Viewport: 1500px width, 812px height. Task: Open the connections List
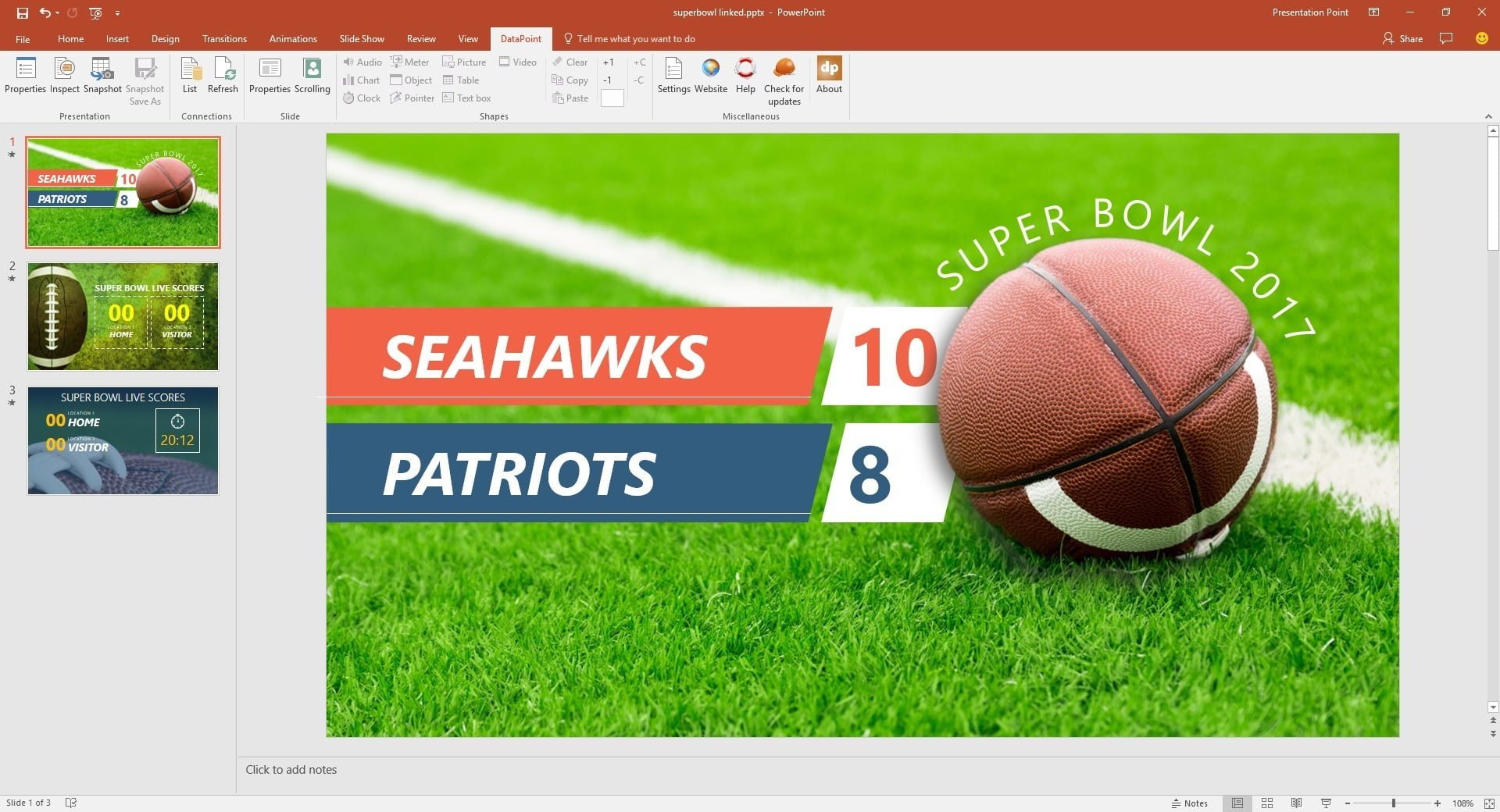(190, 76)
